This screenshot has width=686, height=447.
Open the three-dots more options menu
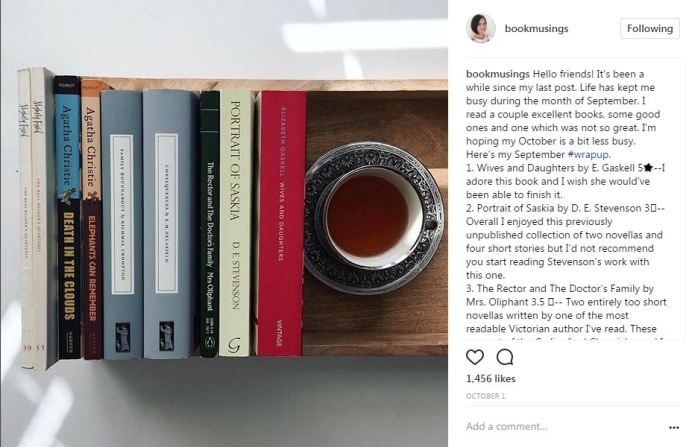click(674, 427)
